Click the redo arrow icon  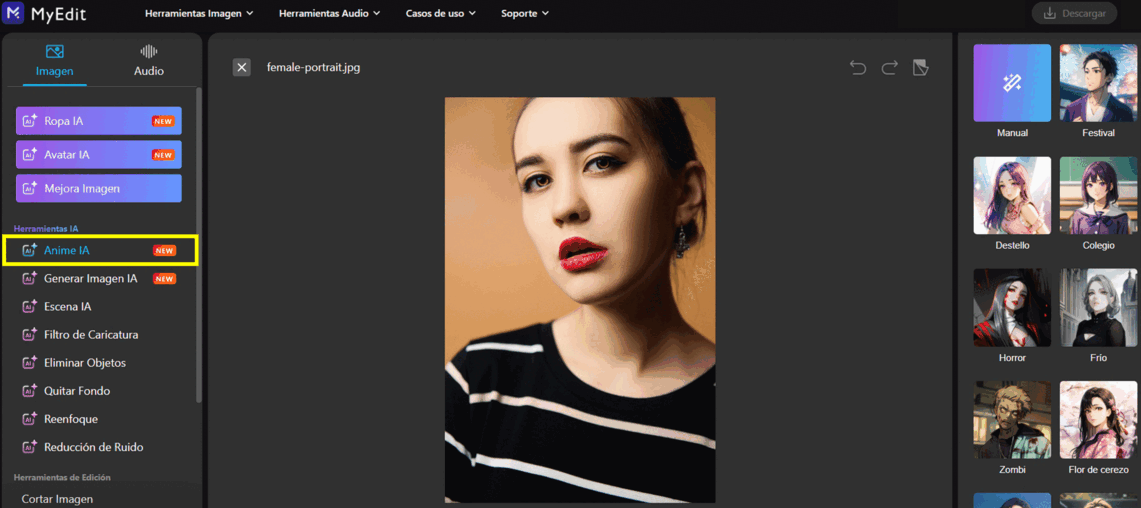pyautogui.click(x=889, y=68)
